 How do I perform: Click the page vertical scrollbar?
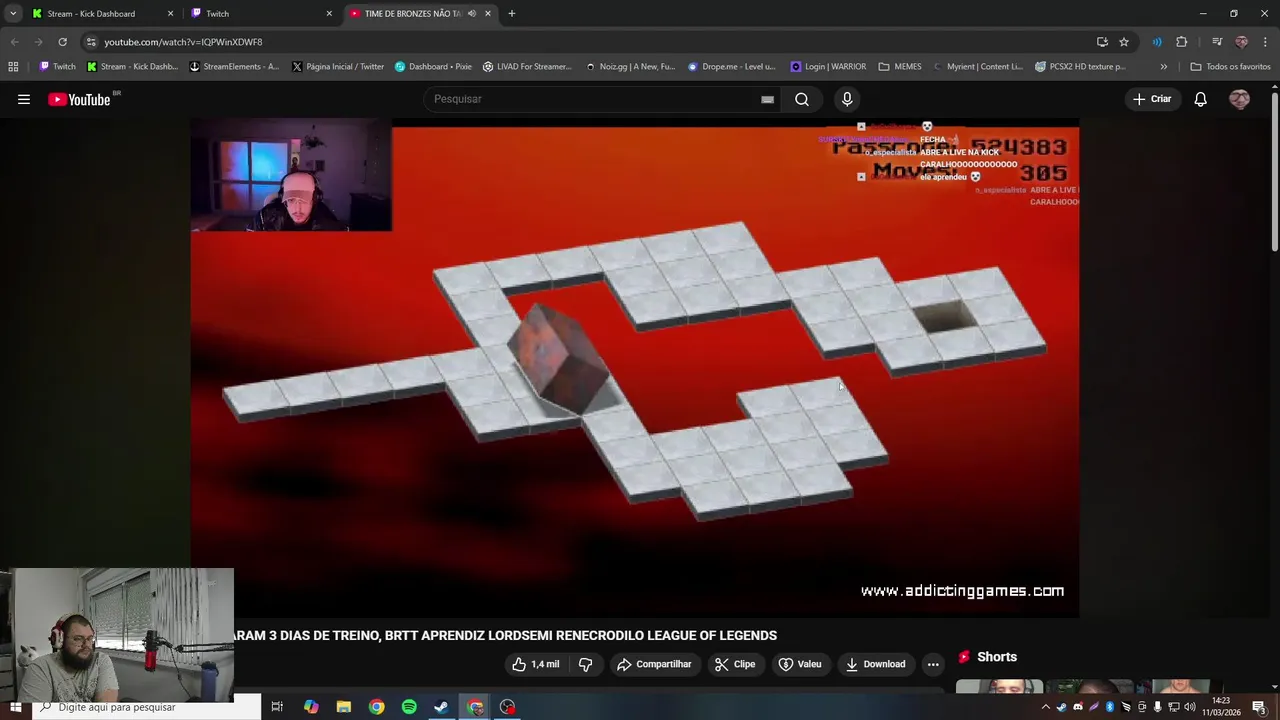pos(1274,170)
